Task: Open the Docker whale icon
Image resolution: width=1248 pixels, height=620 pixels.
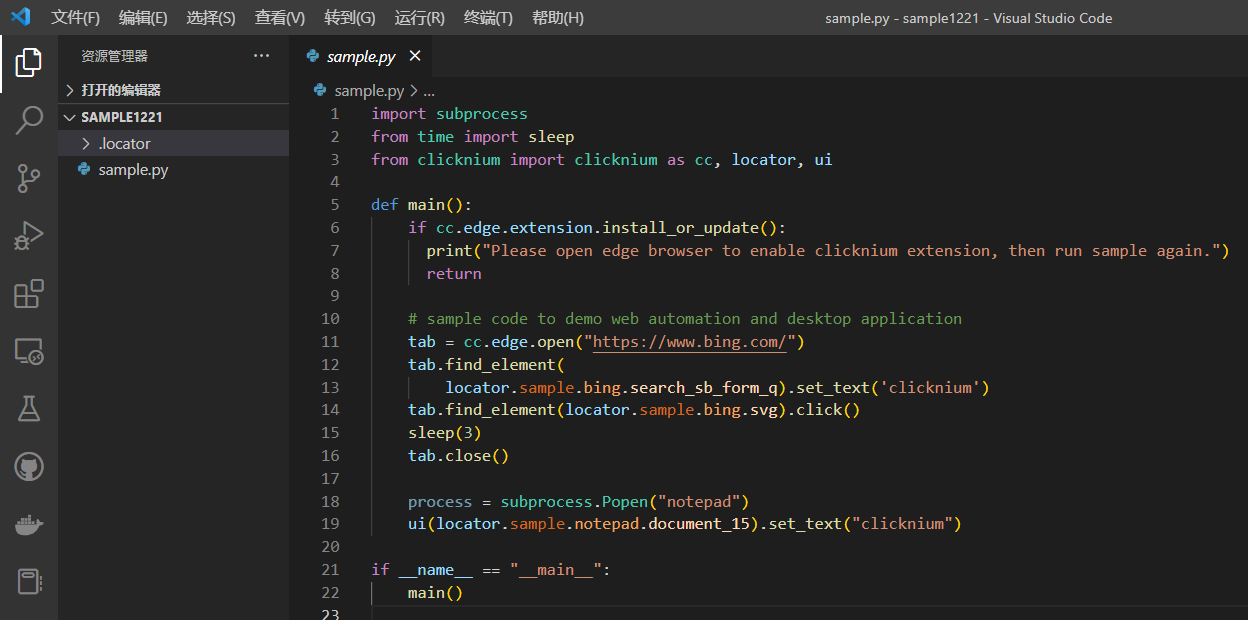Action: click(28, 524)
